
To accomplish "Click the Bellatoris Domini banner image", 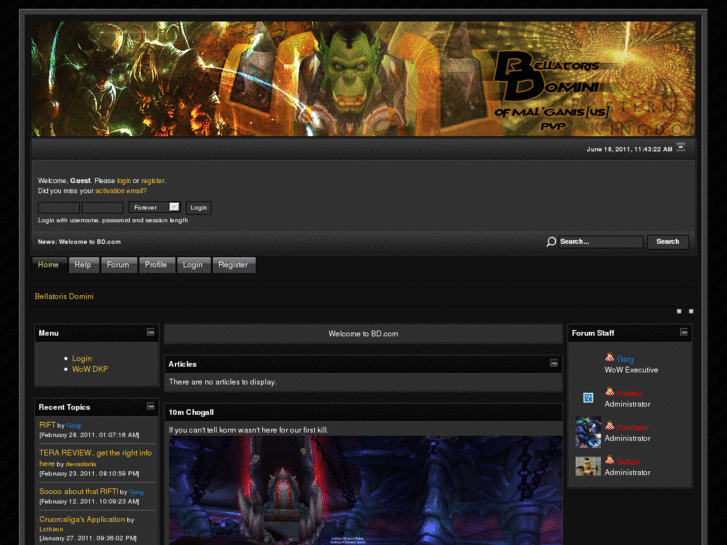I will pos(363,79).
